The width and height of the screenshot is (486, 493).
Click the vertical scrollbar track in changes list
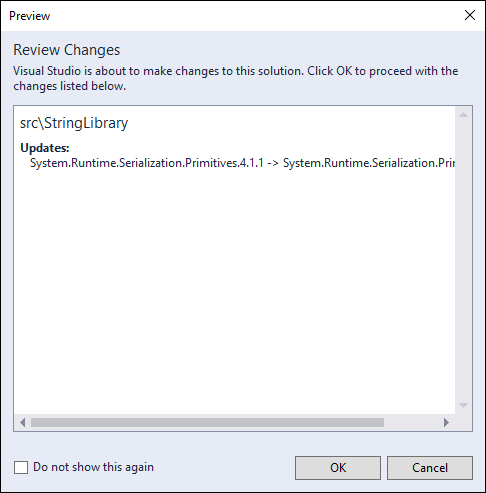pos(463,260)
